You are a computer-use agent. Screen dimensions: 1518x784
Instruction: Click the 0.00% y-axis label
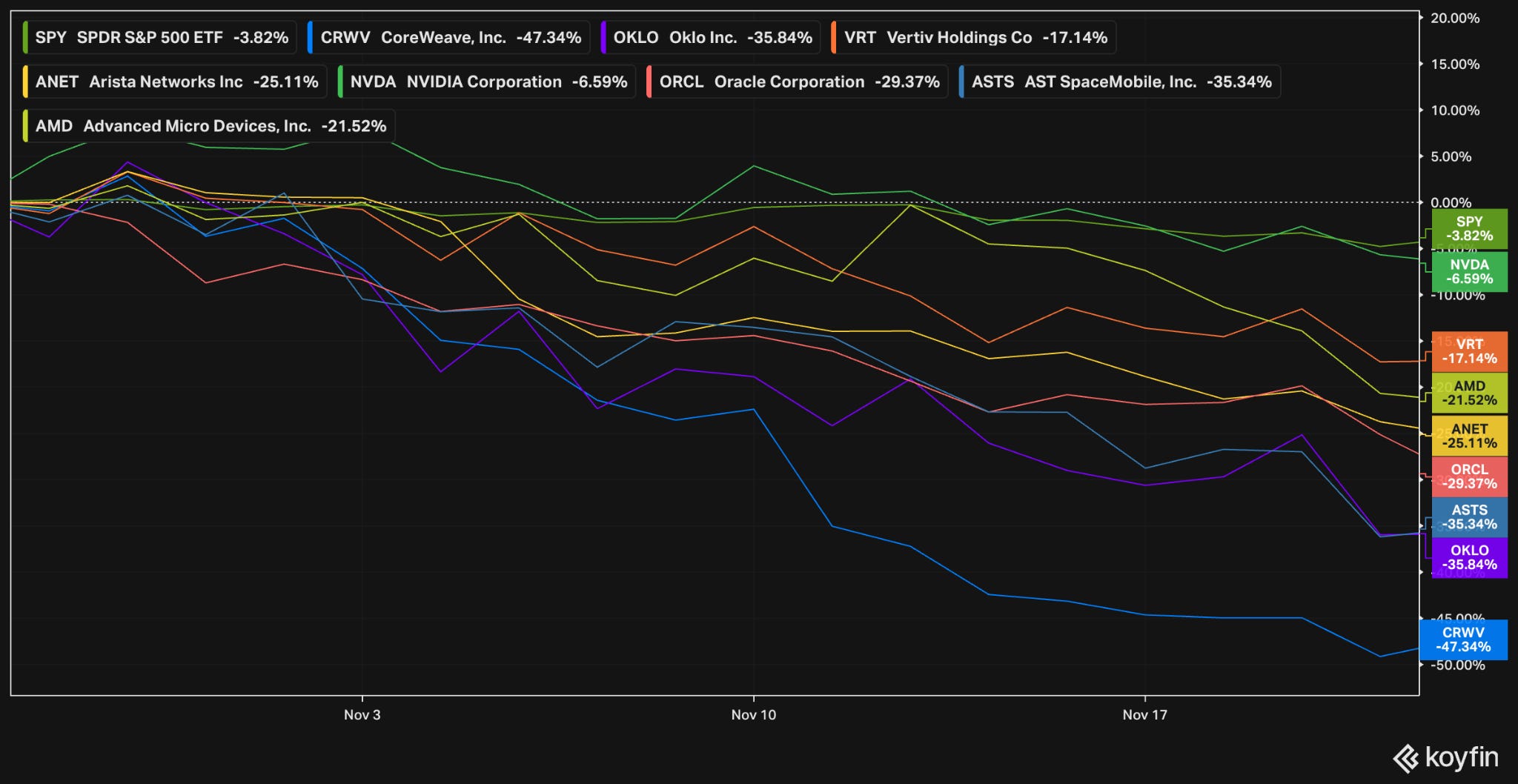(x=1451, y=202)
